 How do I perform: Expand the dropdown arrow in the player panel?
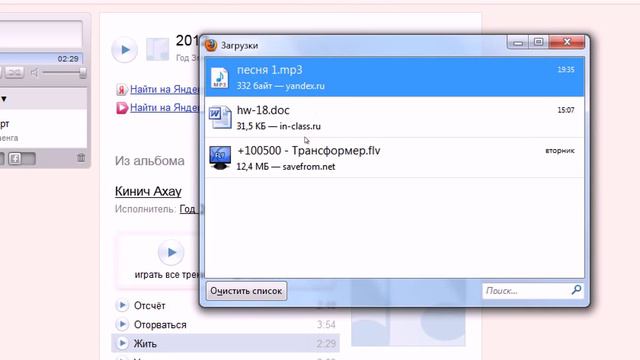4,99
